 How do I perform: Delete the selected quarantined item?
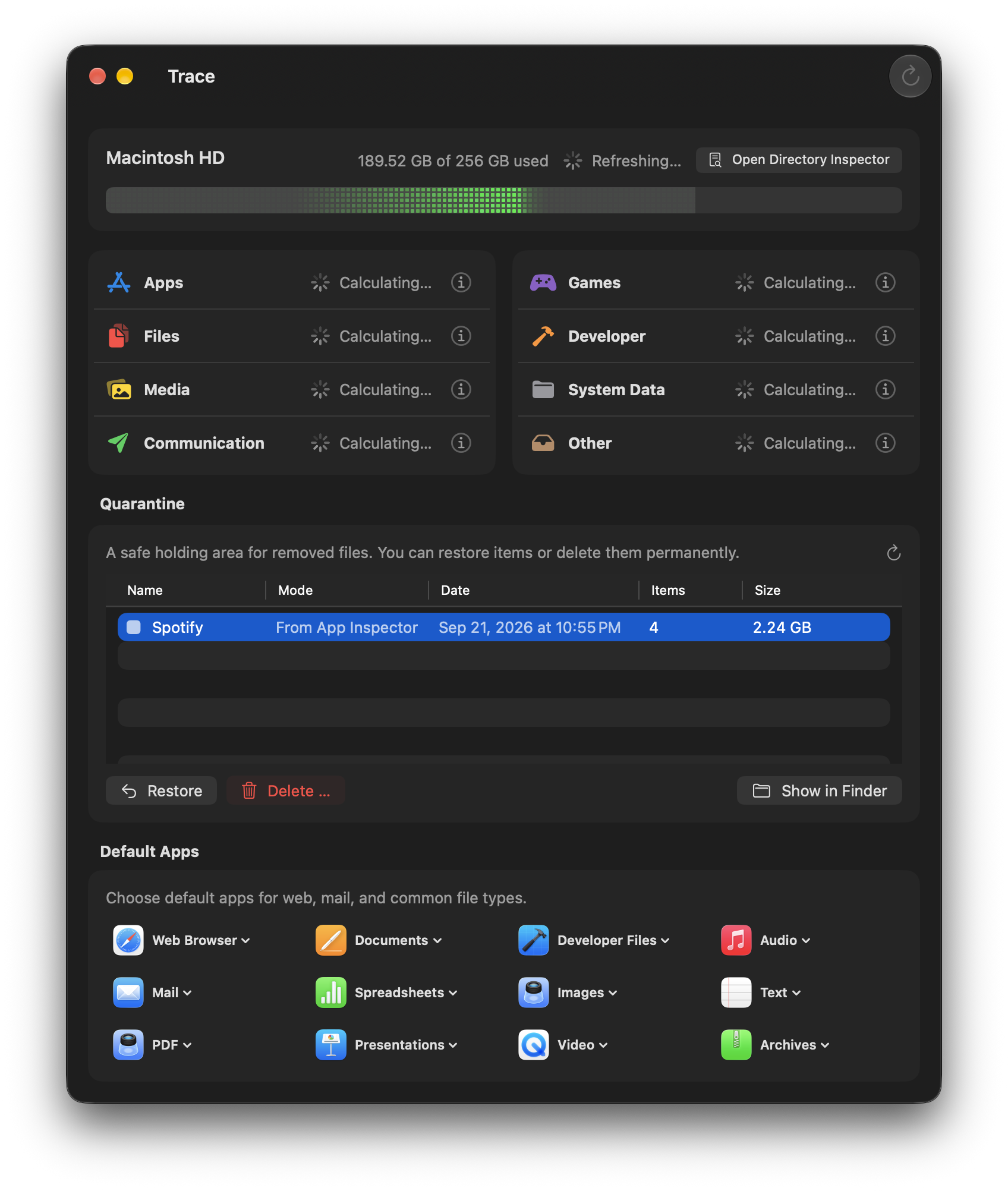click(x=285, y=790)
